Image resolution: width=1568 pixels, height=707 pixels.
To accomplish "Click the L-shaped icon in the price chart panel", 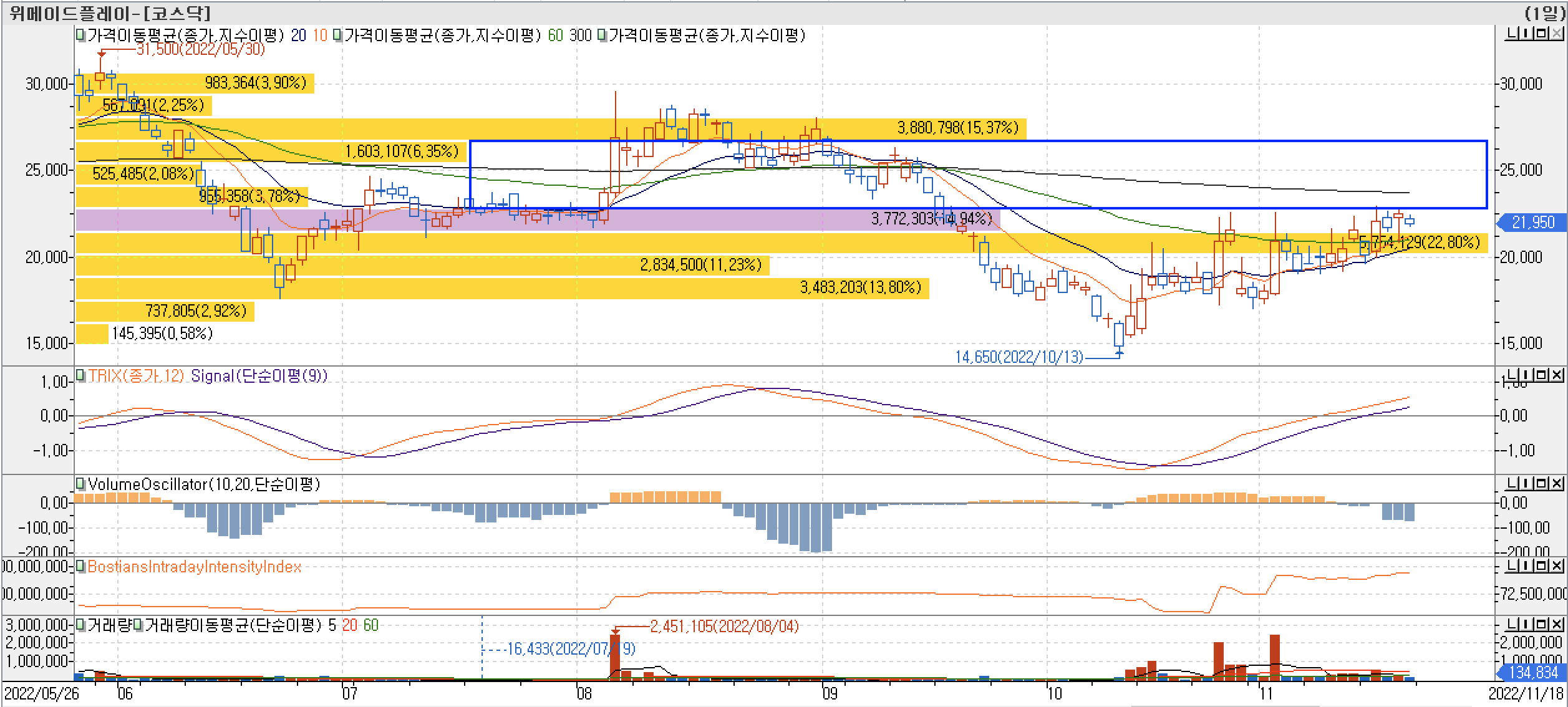I will tap(1511, 34).
